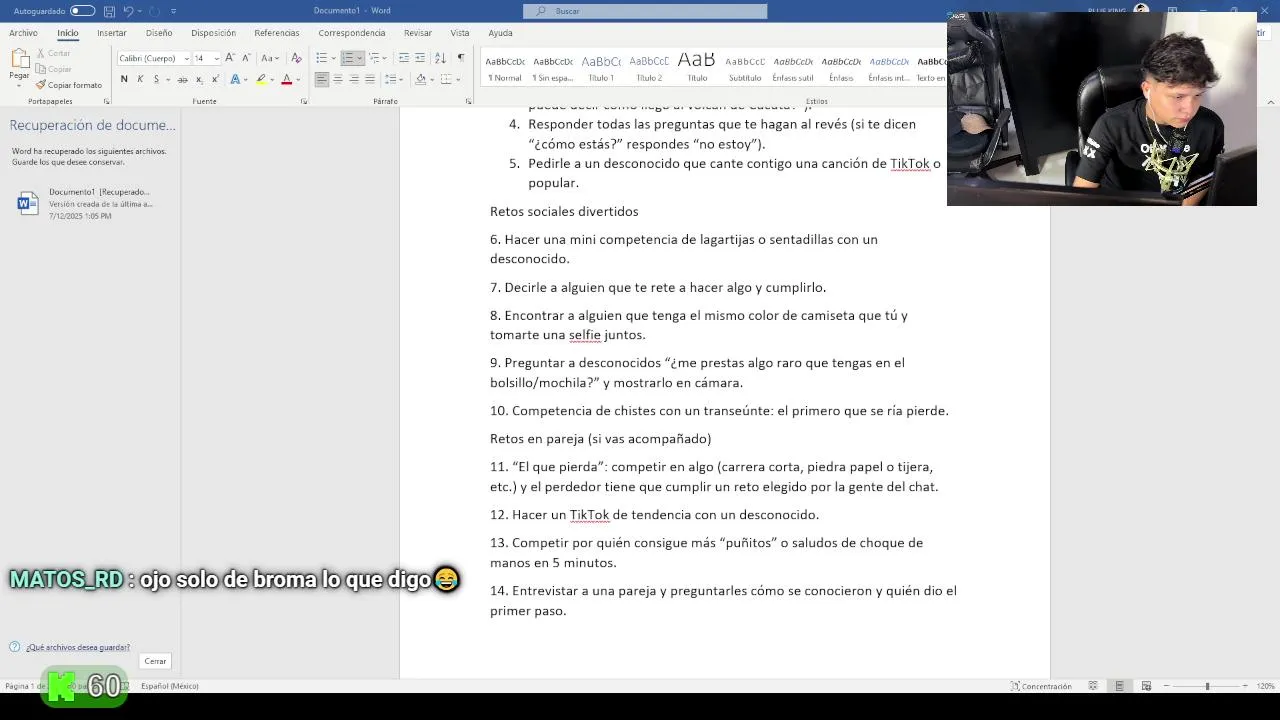Viewport: 1280px width, 720px height.
Task: Click Copiar formato paintbrush
Action: tap(68, 85)
